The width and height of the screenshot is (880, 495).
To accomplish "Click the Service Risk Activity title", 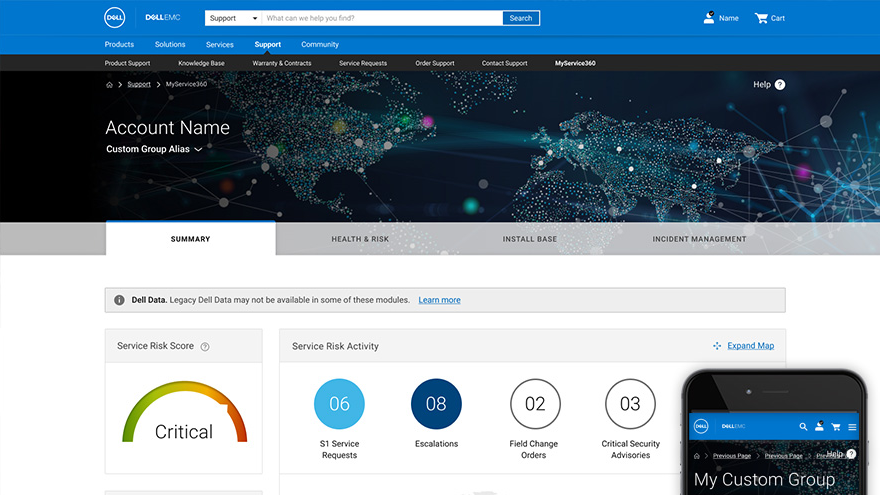I will [335, 346].
